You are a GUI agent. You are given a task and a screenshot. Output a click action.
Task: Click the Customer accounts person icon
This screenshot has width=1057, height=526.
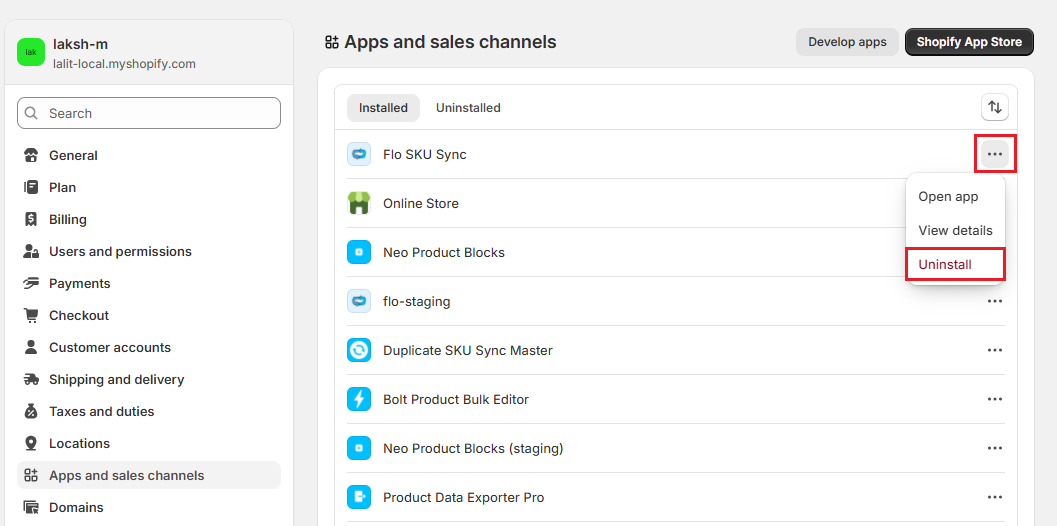point(30,348)
